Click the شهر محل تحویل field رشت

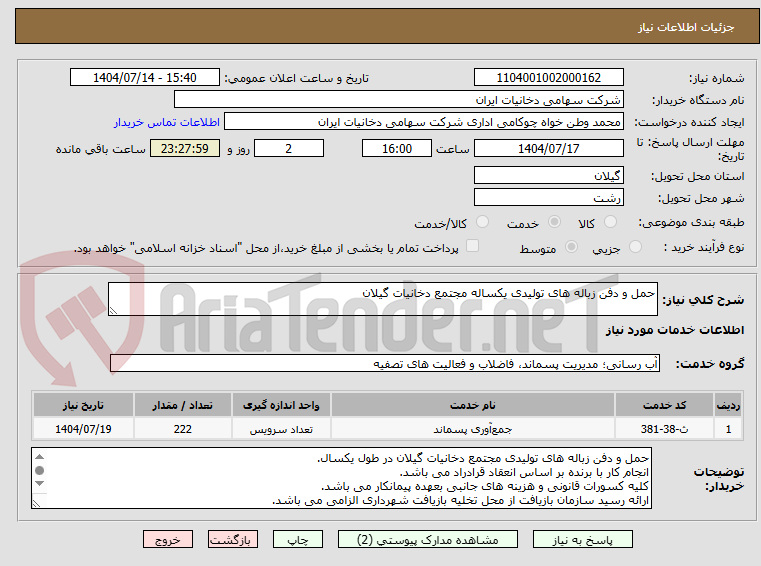tap(548, 198)
